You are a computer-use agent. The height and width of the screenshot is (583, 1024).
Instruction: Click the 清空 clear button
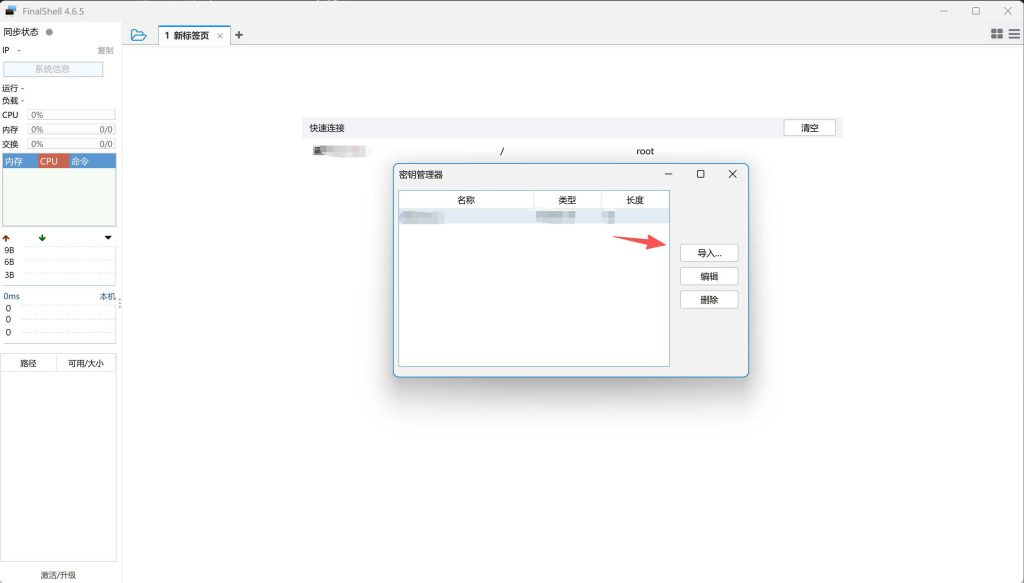pos(810,128)
